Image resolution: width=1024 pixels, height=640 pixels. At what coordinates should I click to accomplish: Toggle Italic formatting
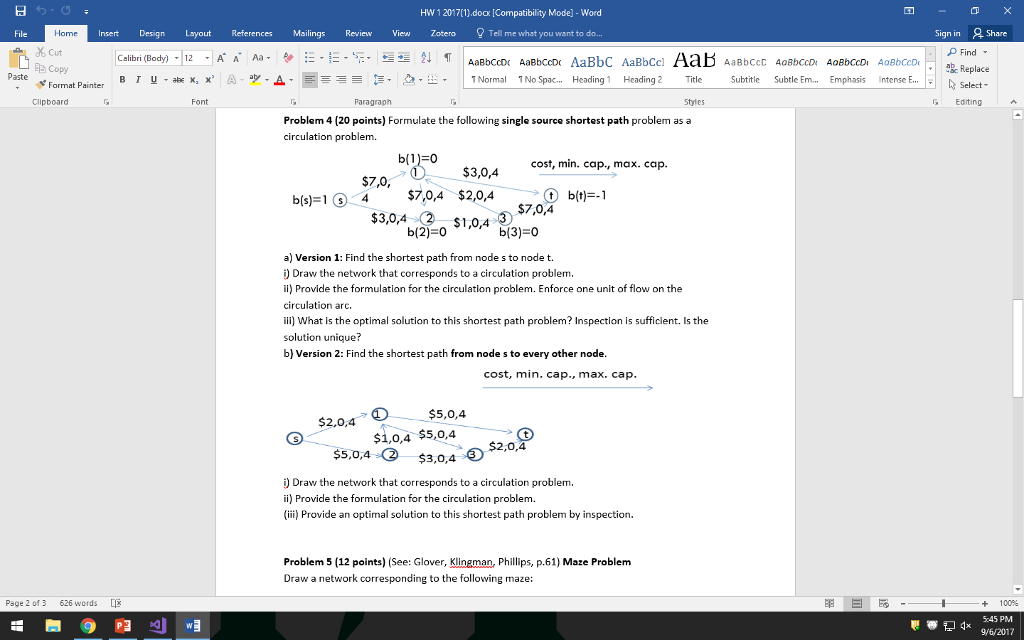click(x=137, y=79)
